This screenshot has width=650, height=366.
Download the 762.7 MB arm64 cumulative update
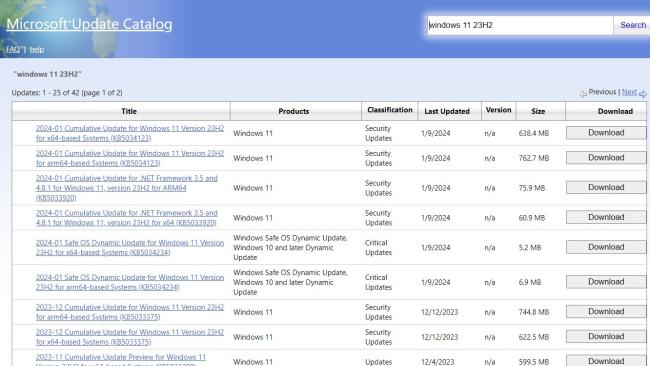pyautogui.click(x=606, y=158)
